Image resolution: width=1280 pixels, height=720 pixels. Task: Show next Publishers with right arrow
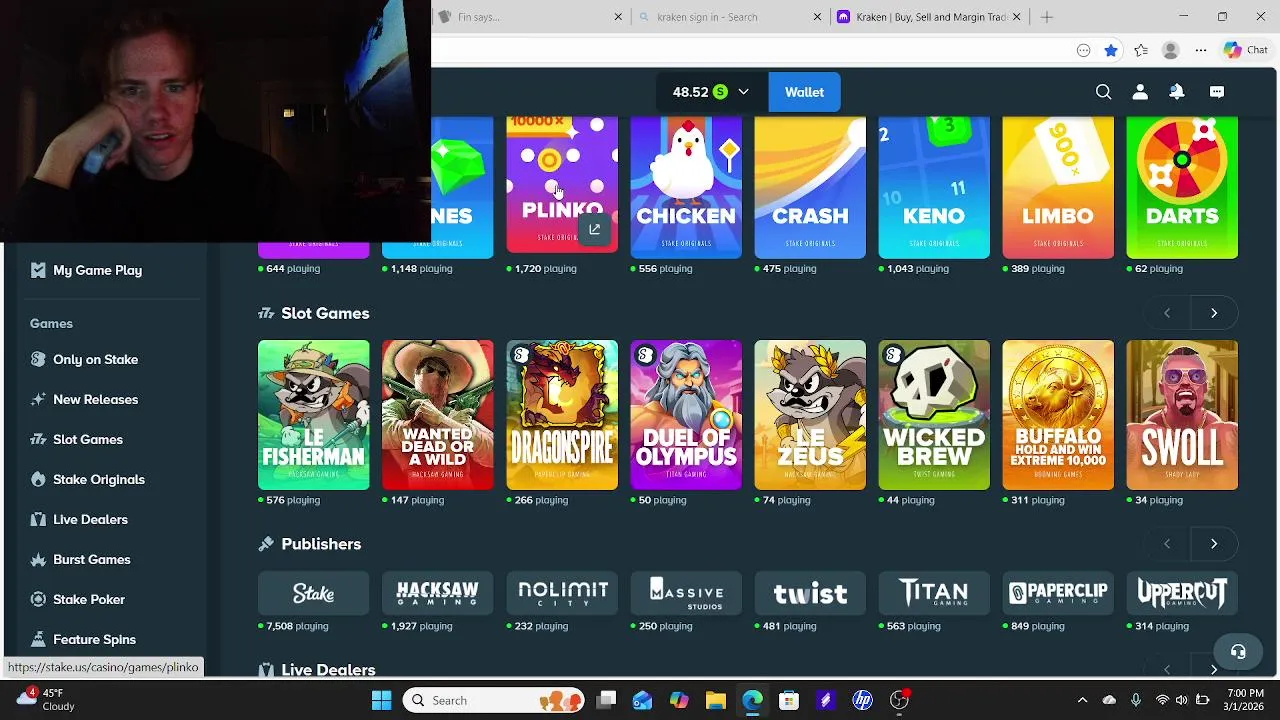(x=1214, y=544)
